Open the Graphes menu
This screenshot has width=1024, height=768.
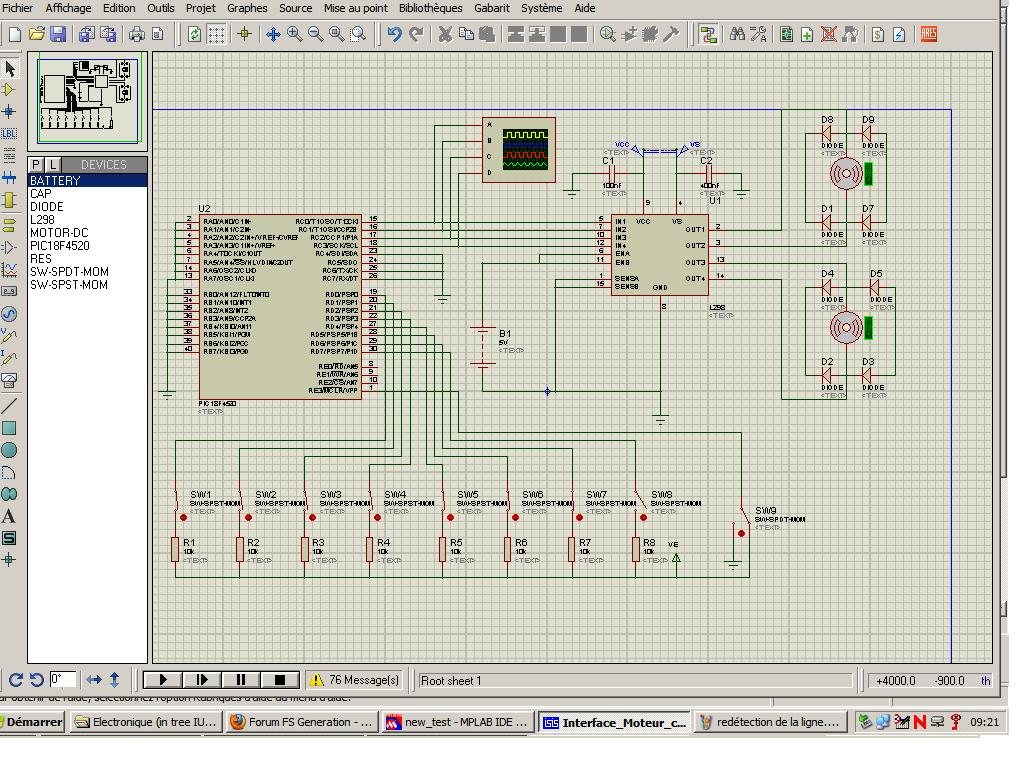tap(247, 8)
